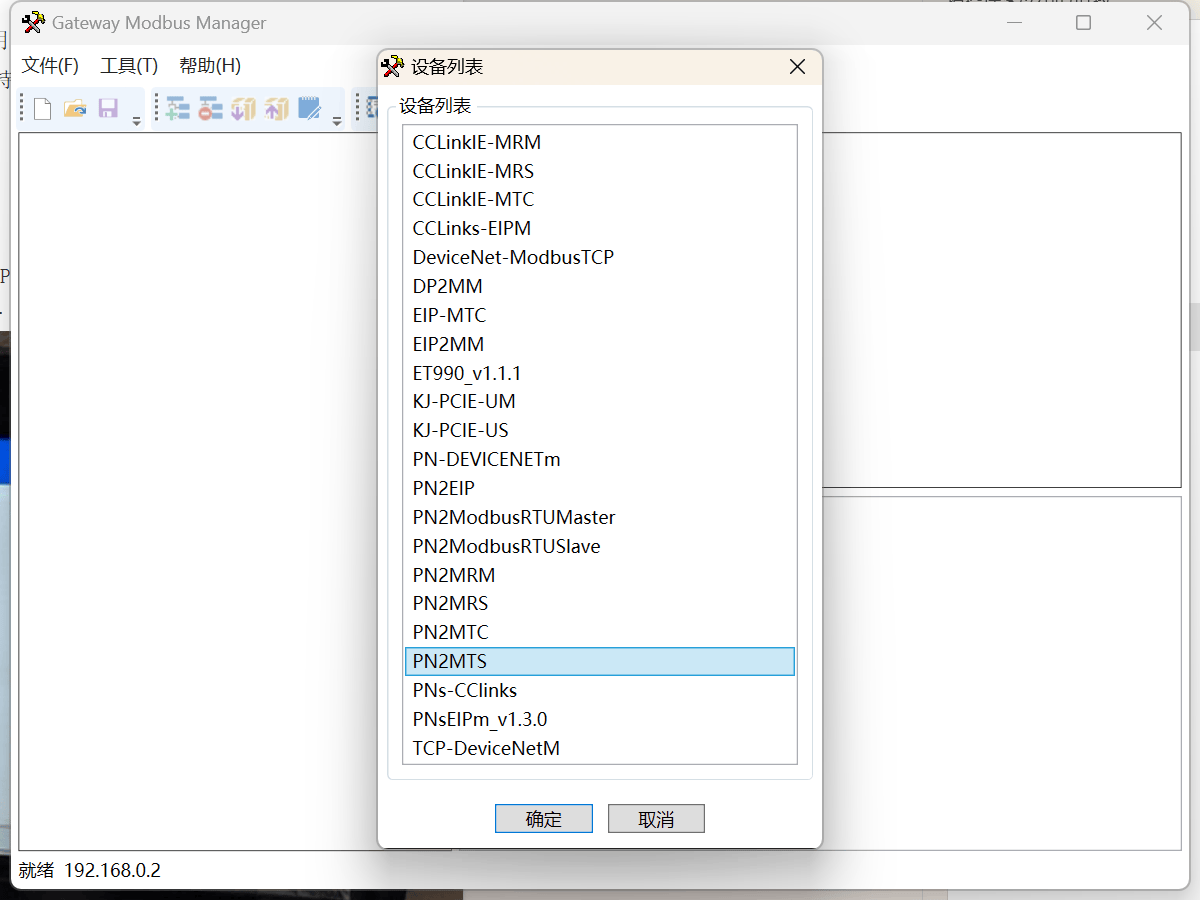Image resolution: width=1200 pixels, height=900 pixels.
Task: Click the 设备列表 dialog title icon
Action: pyautogui.click(x=394, y=67)
